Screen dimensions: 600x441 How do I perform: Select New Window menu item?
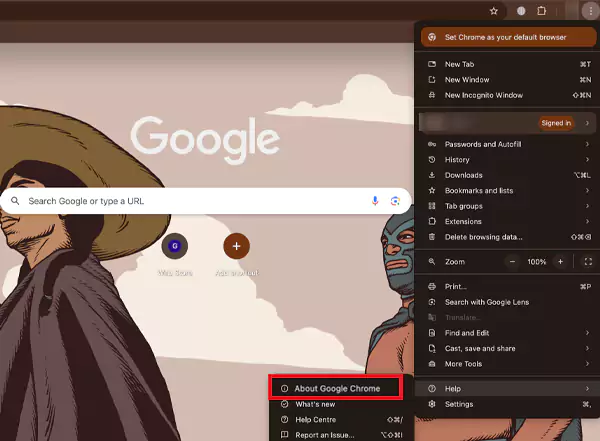click(509, 80)
